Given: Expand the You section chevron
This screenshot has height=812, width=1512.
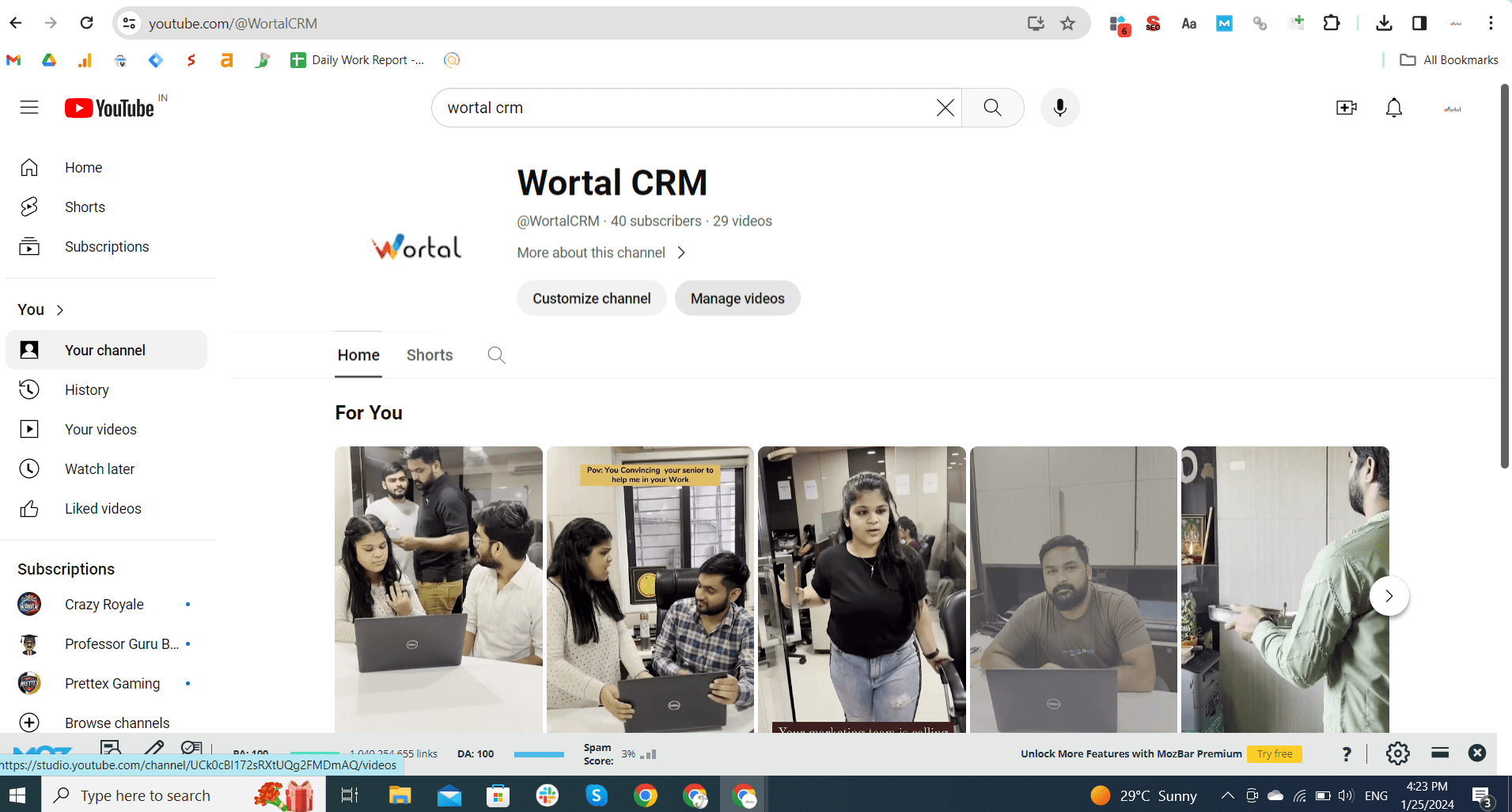Looking at the screenshot, I should tap(60, 310).
